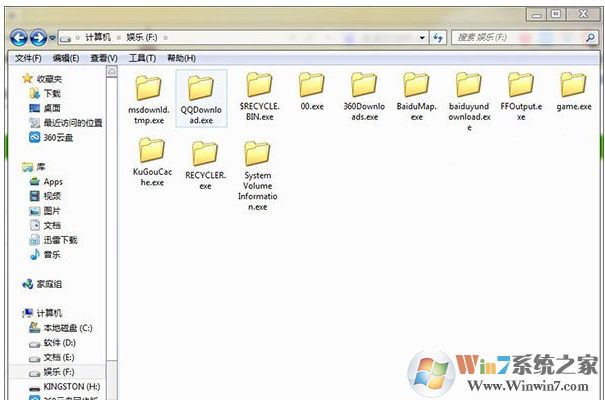The width and height of the screenshot is (605, 400).
Task: Open the 文件(F) menu
Action: pyautogui.click(x=28, y=58)
